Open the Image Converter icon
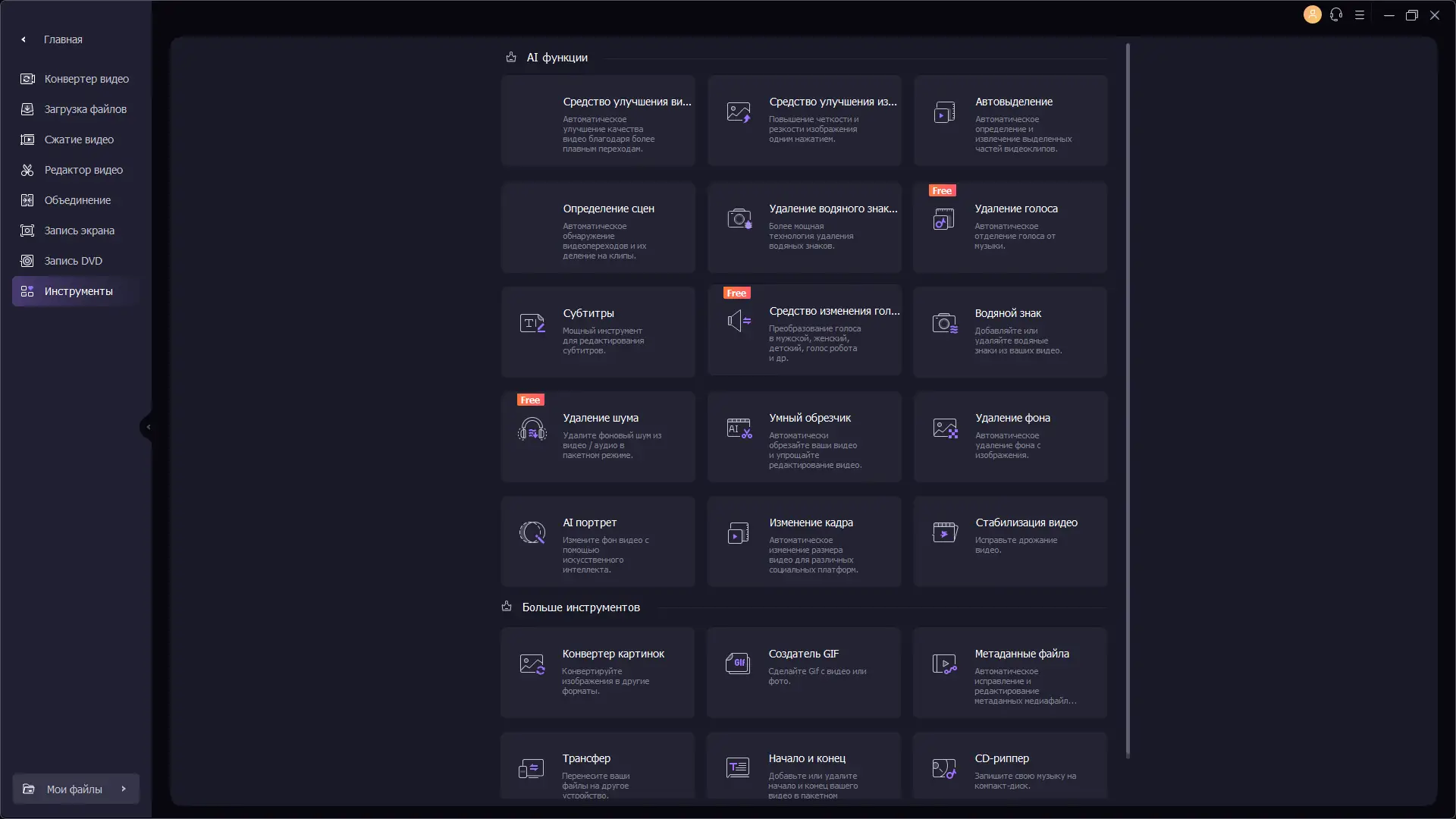Screen dimensions: 1456x819 pyautogui.click(x=532, y=664)
